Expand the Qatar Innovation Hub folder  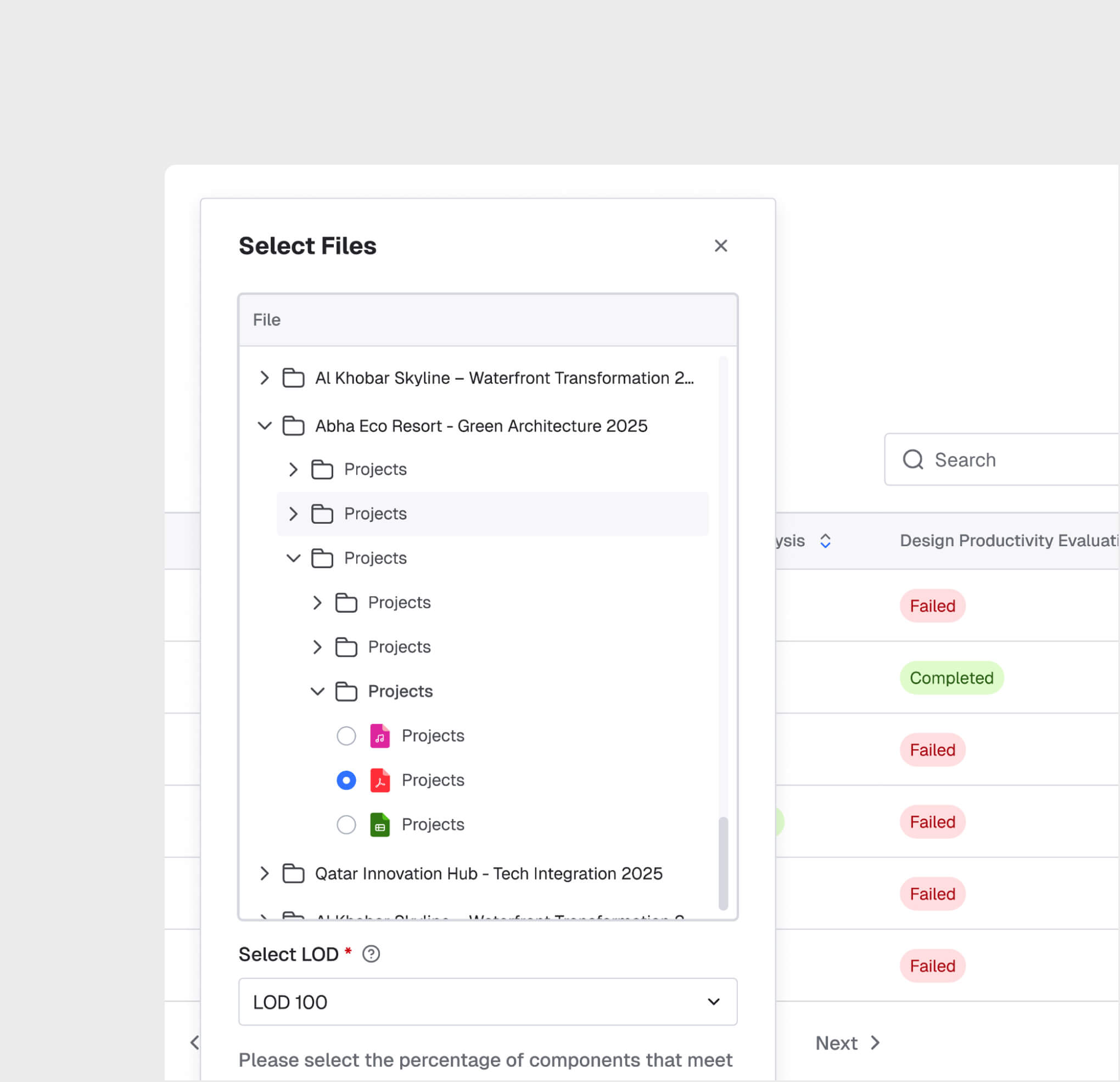coord(264,873)
